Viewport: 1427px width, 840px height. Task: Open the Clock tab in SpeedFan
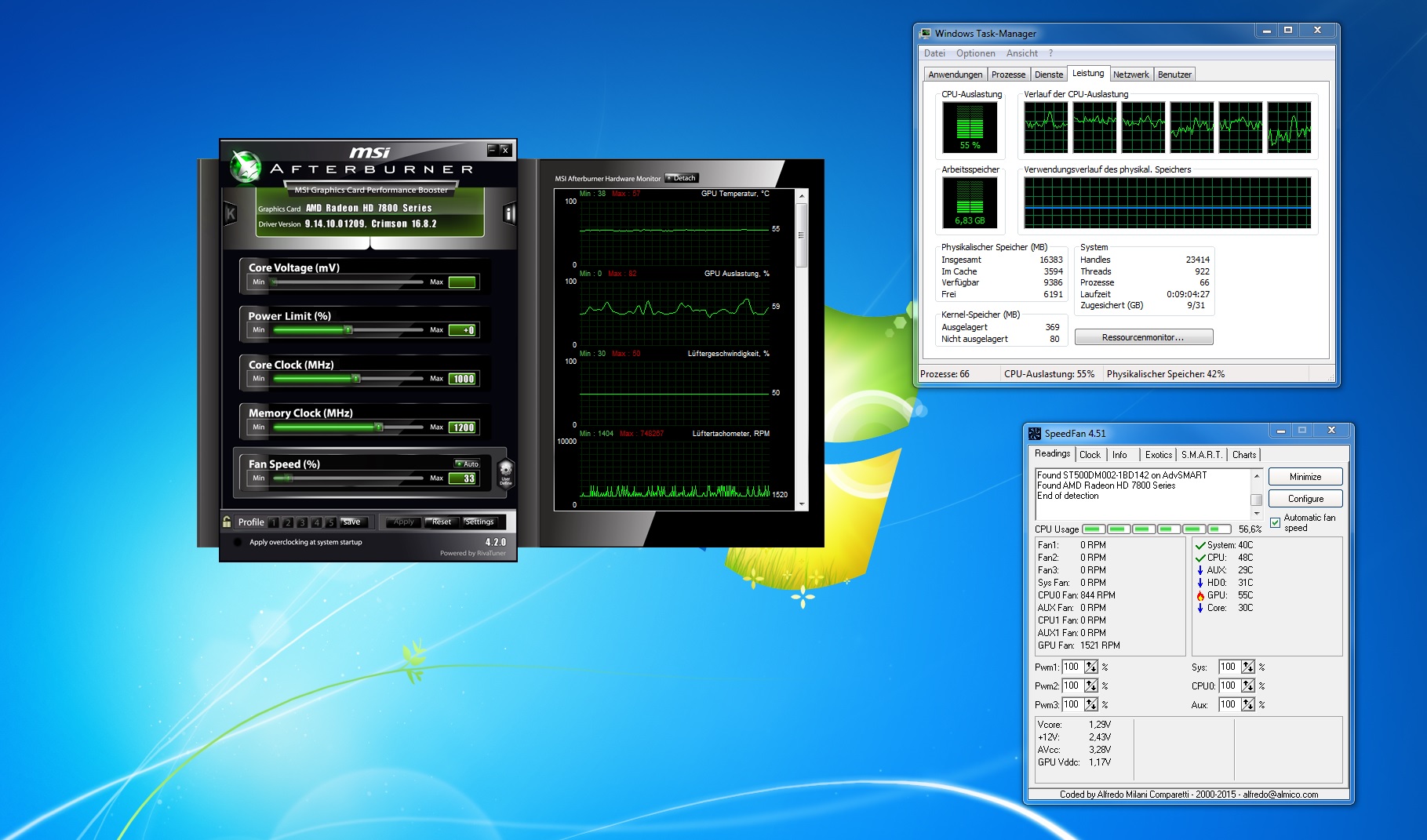[x=1090, y=455]
